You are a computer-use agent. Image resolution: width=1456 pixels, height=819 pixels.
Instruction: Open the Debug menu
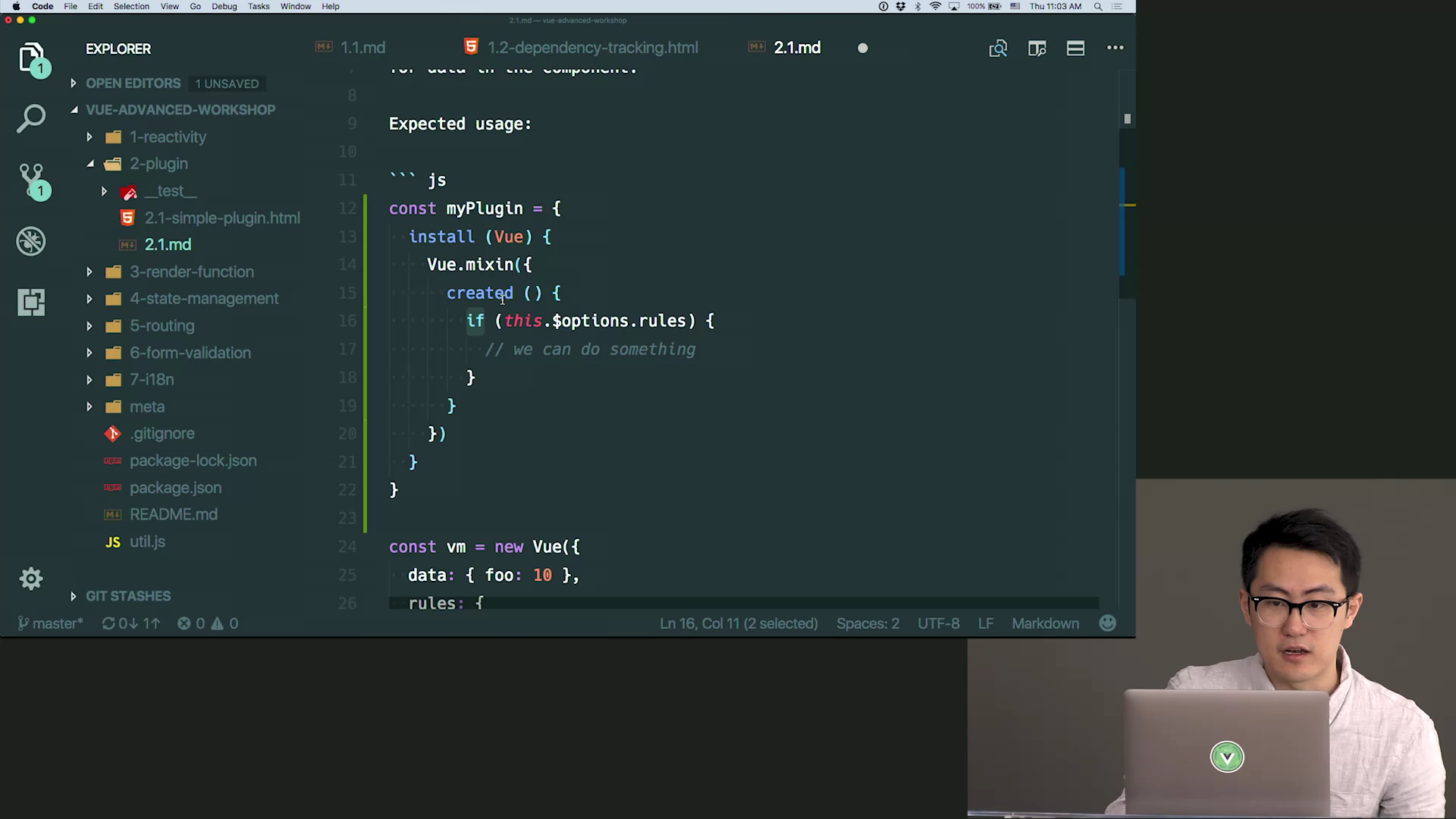coord(224,6)
